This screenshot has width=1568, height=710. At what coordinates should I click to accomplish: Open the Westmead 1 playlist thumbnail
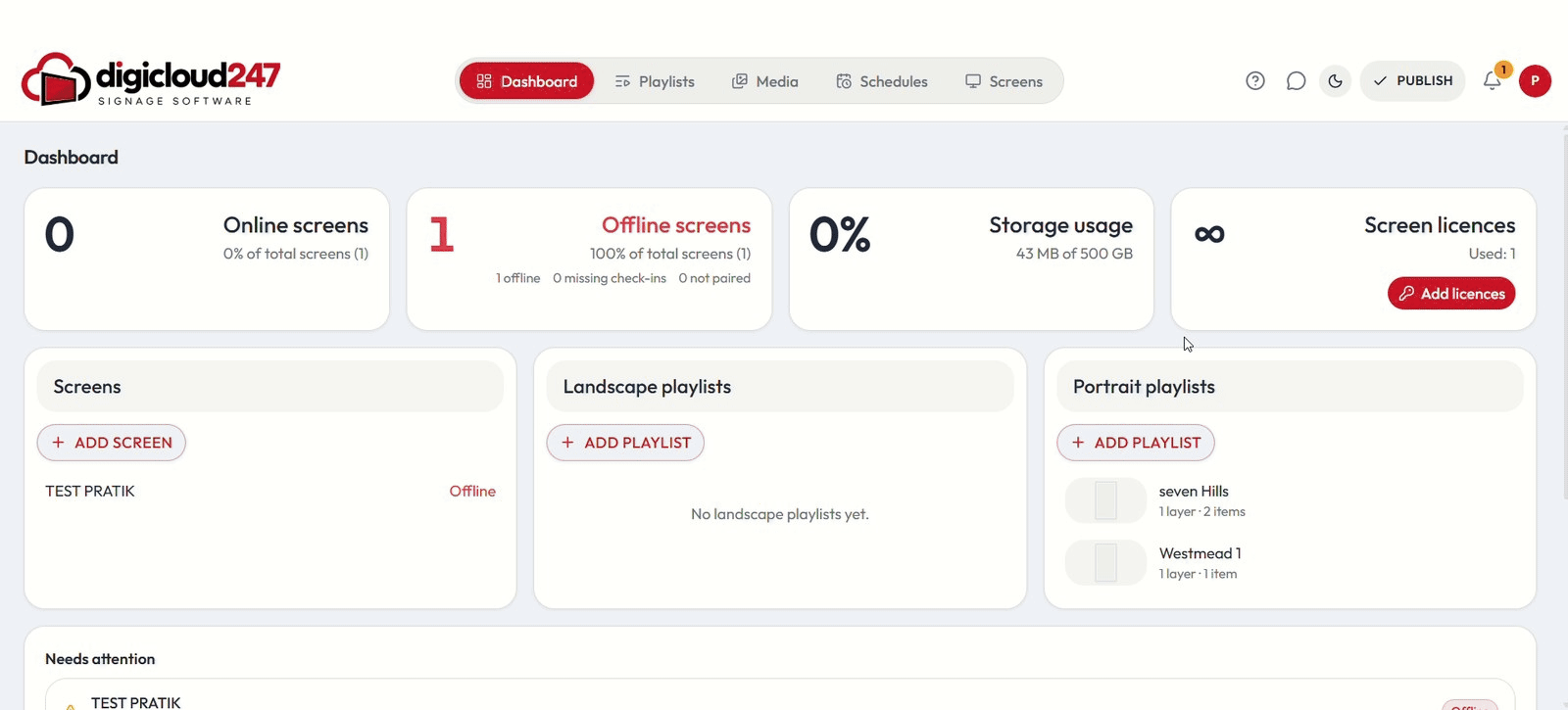click(x=1105, y=563)
